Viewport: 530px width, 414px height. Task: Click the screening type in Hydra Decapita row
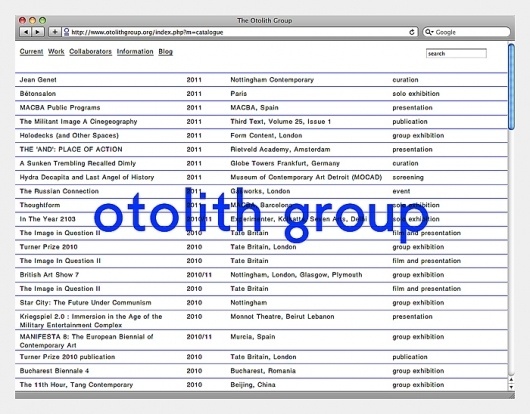point(408,177)
